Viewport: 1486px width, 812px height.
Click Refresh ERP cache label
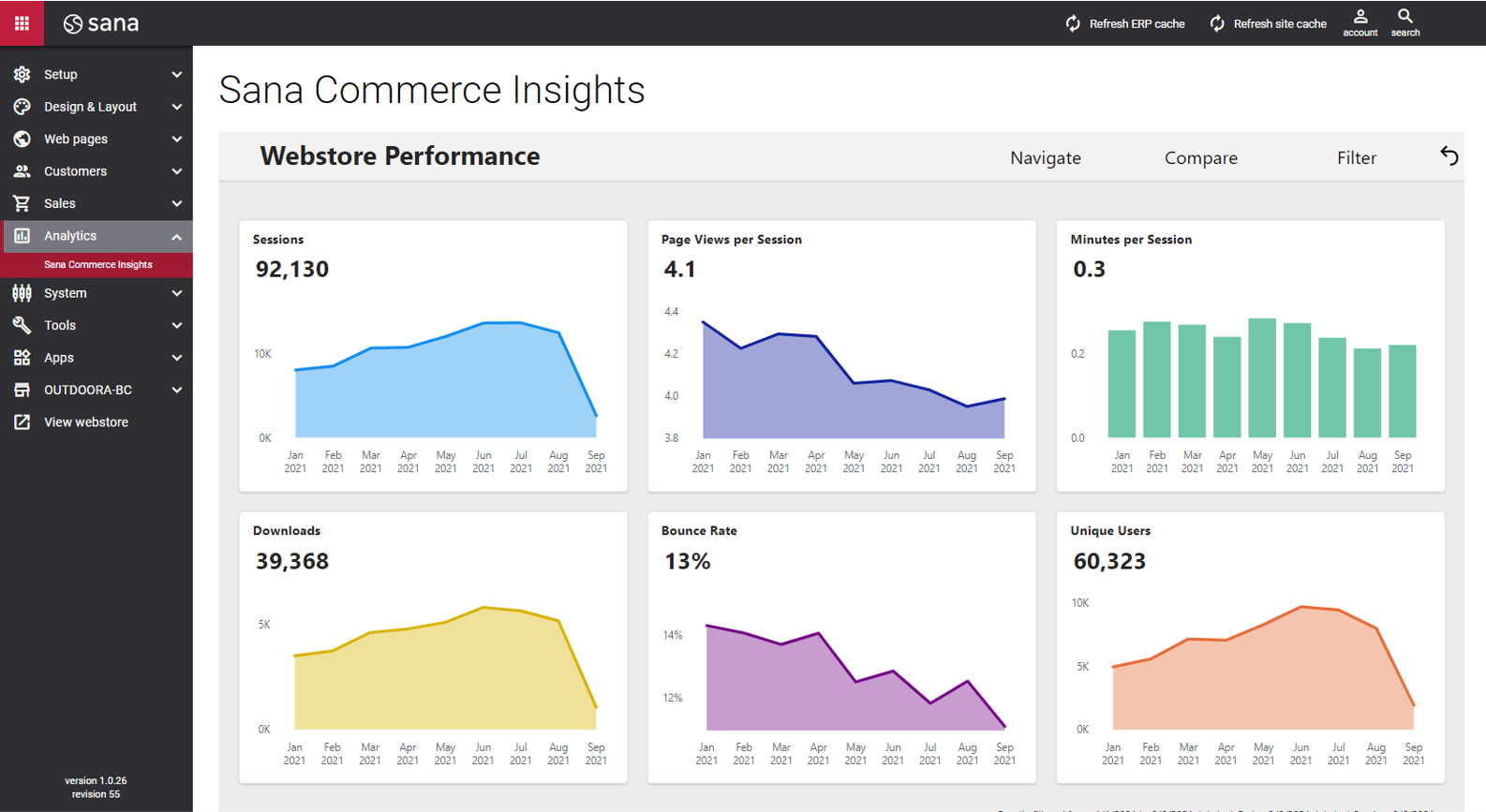[x=1137, y=23]
